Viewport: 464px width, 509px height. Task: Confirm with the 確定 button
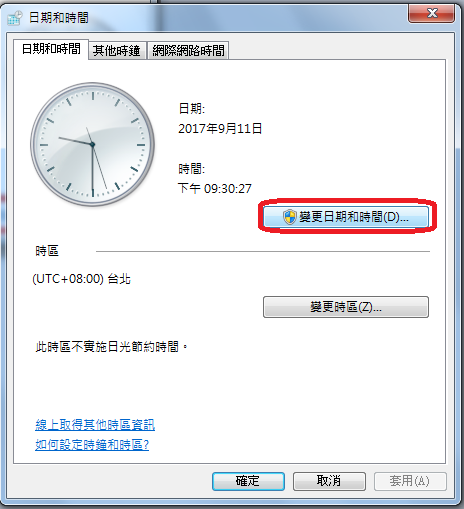pyautogui.click(x=248, y=481)
